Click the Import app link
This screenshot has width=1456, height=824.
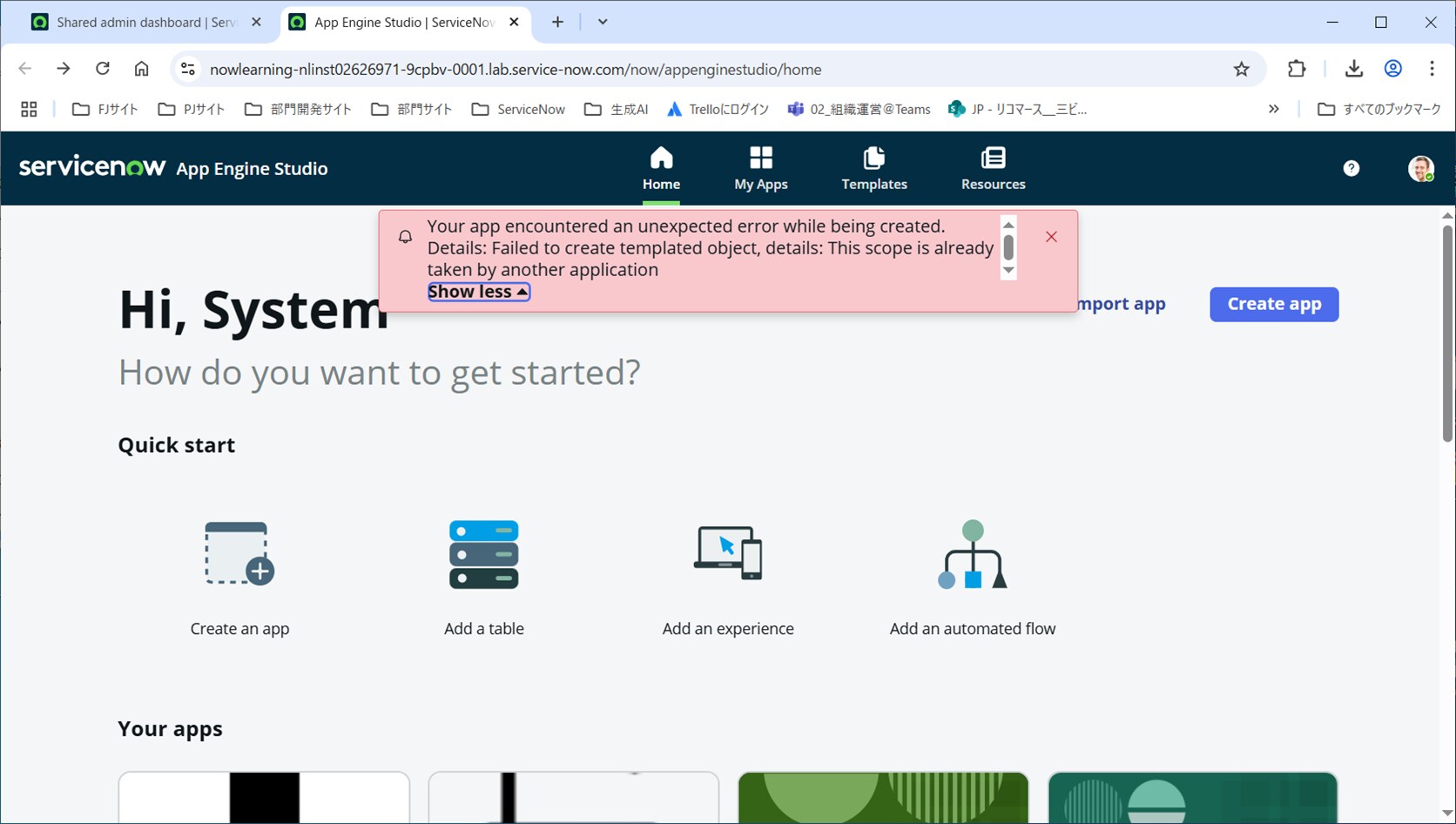1122,304
